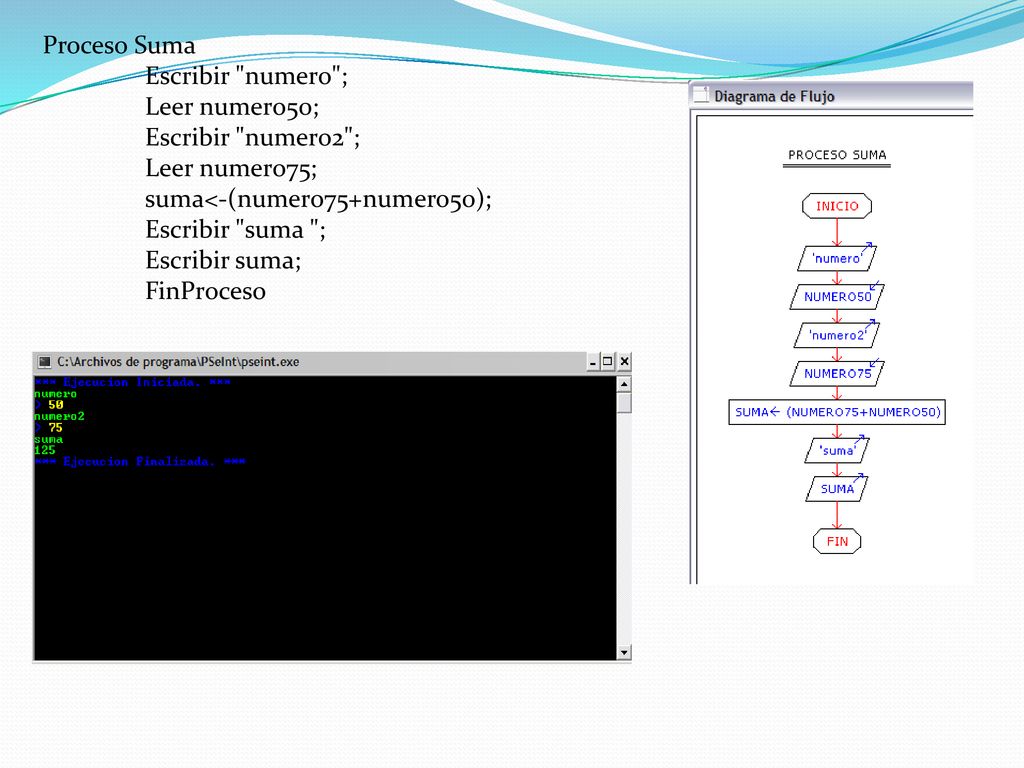Click the console input value 50
The width and height of the screenshot is (1024, 768).
(x=56, y=405)
